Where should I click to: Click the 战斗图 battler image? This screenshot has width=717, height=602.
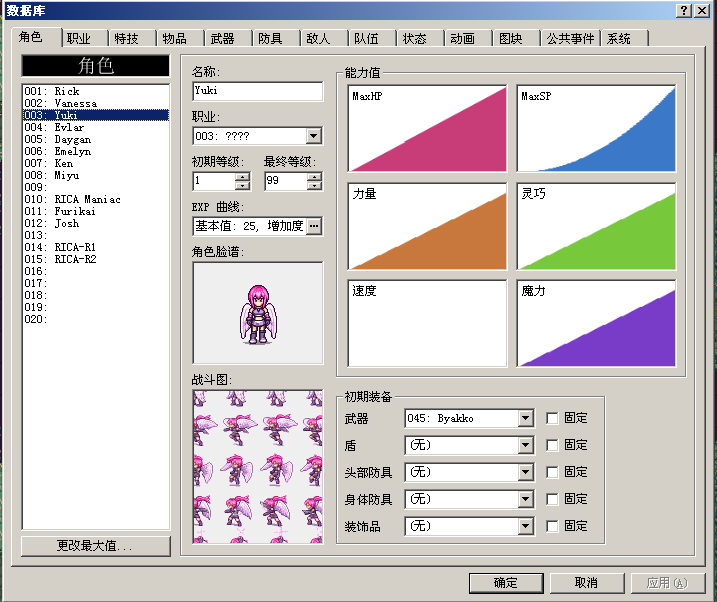(x=258, y=467)
